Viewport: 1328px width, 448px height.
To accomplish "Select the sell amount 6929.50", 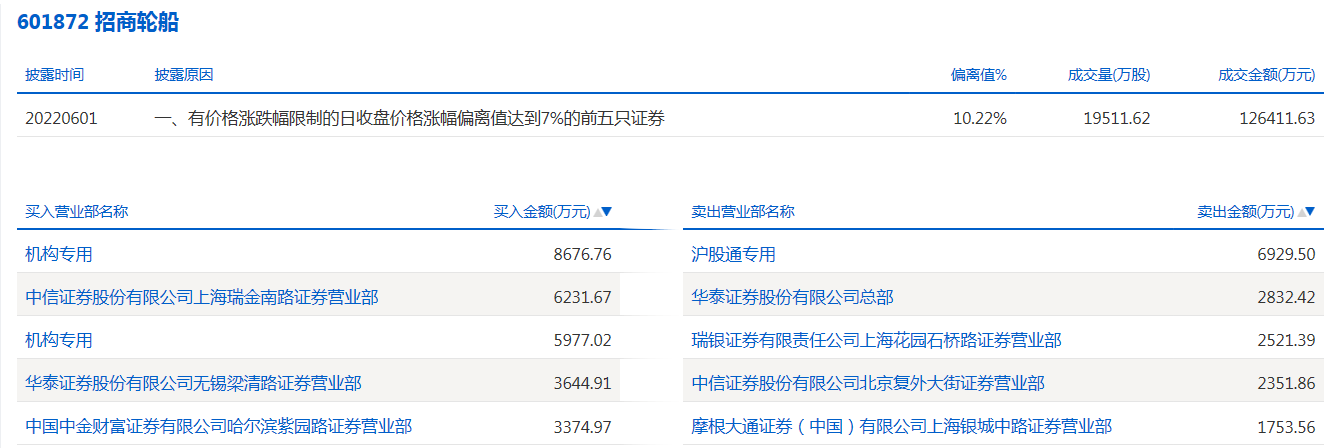I will click(1285, 255).
